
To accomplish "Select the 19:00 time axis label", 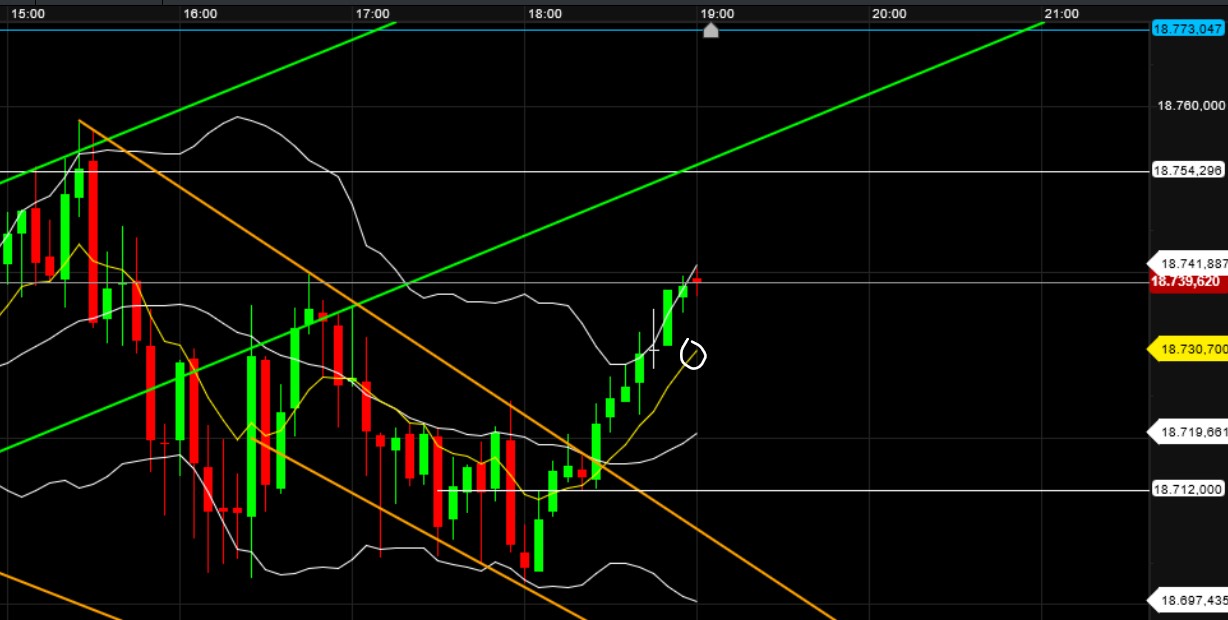I will coord(717,13).
